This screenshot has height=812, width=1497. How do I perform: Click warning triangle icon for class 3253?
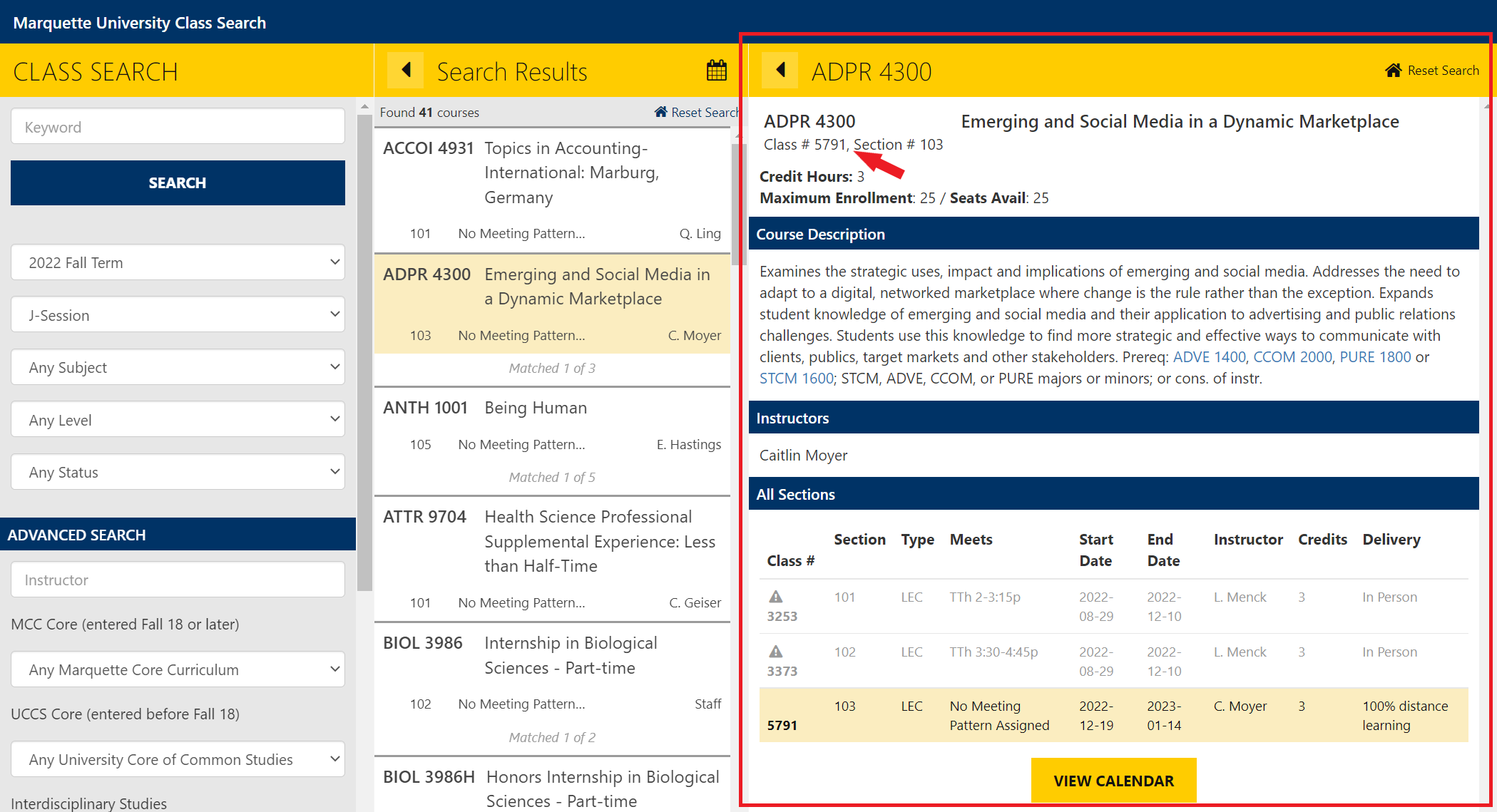pyautogui.click(x=776, y=597)
